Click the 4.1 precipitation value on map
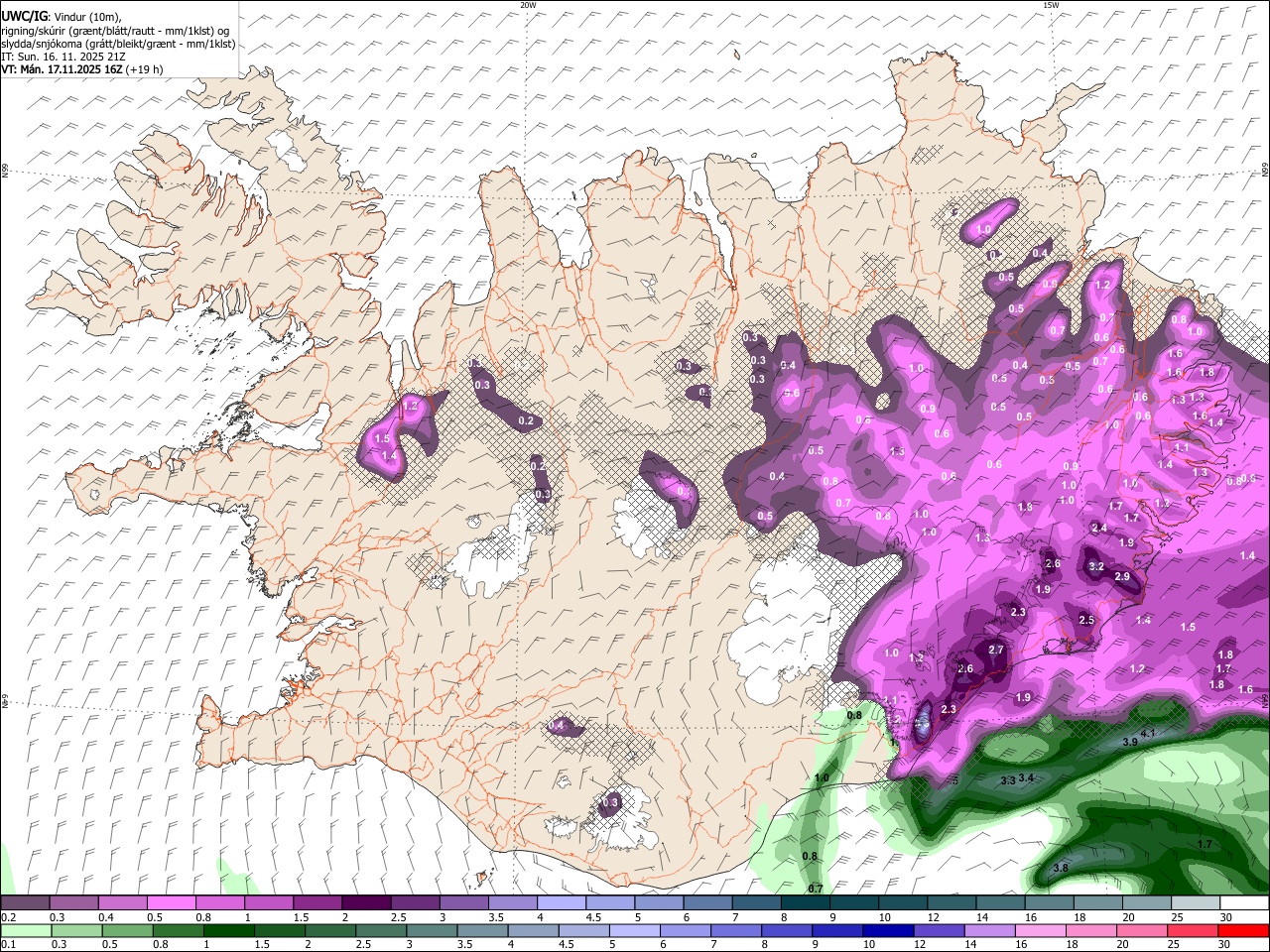 coord(1149,733)
